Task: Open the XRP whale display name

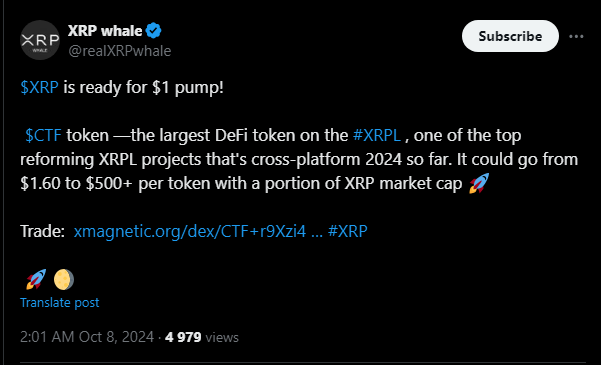Action: (105, 31)
